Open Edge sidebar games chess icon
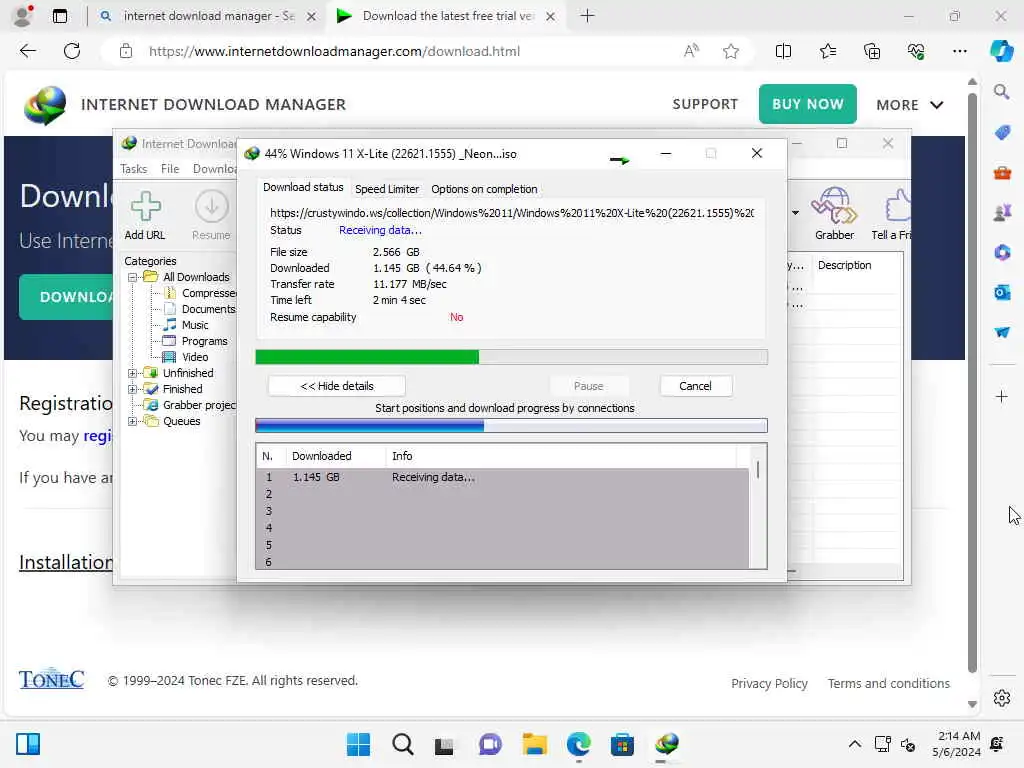 click(x=1002, y=212)
